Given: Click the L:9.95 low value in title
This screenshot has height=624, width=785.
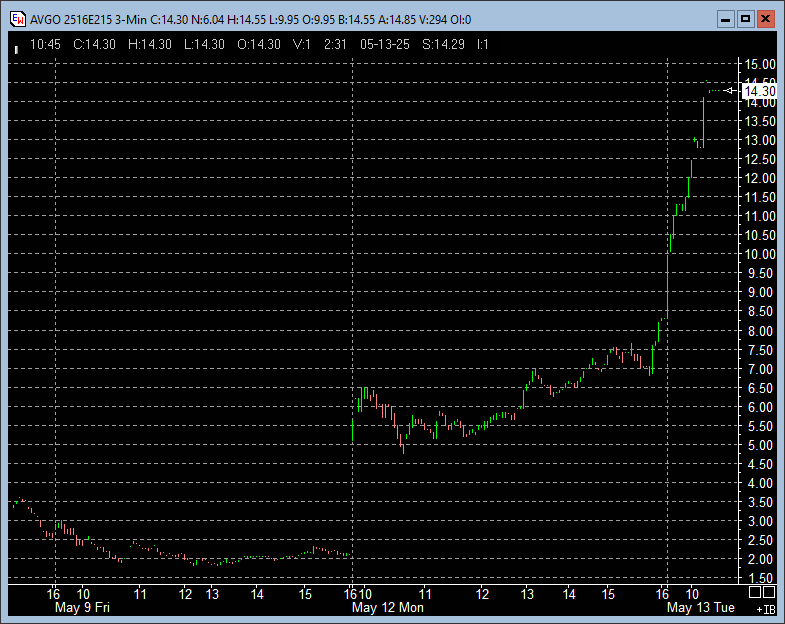Looking at the screenshot, I should (x=284, y=20).
